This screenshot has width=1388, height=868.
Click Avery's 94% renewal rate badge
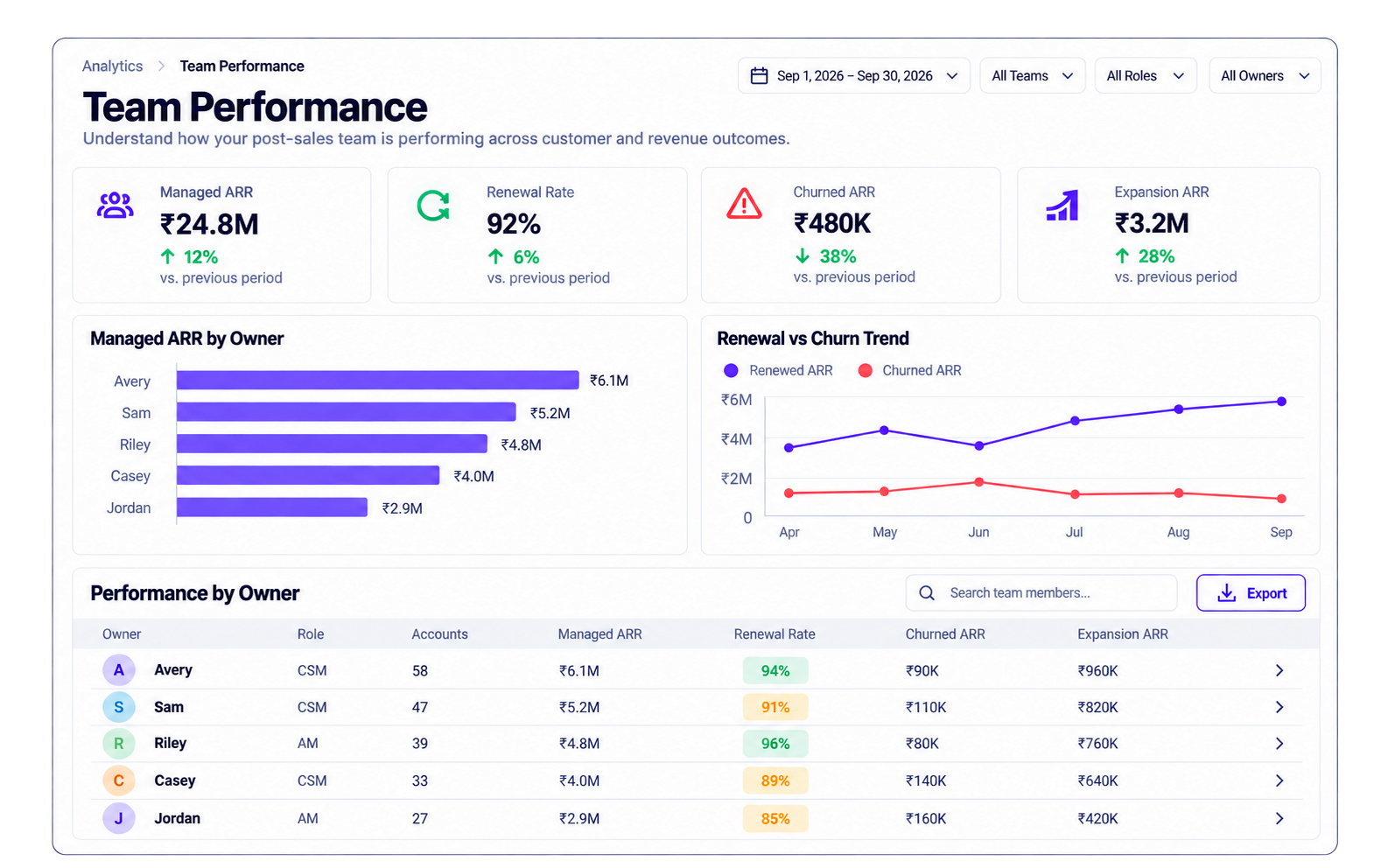(x=775, y=671)
